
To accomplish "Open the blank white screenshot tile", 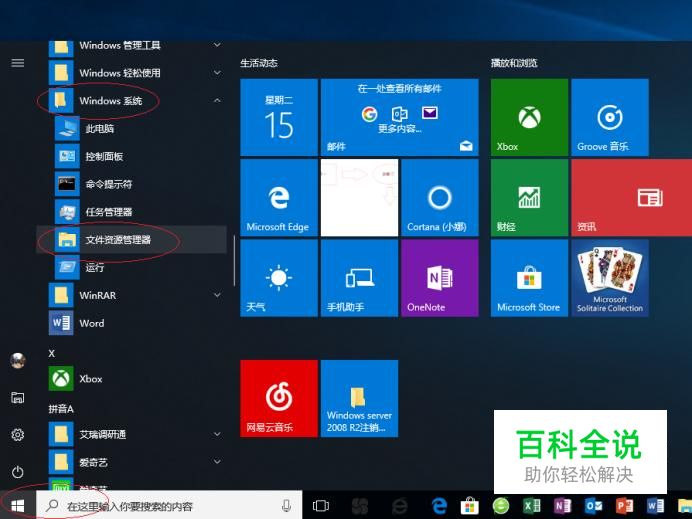I will click(x=359, y=198).
